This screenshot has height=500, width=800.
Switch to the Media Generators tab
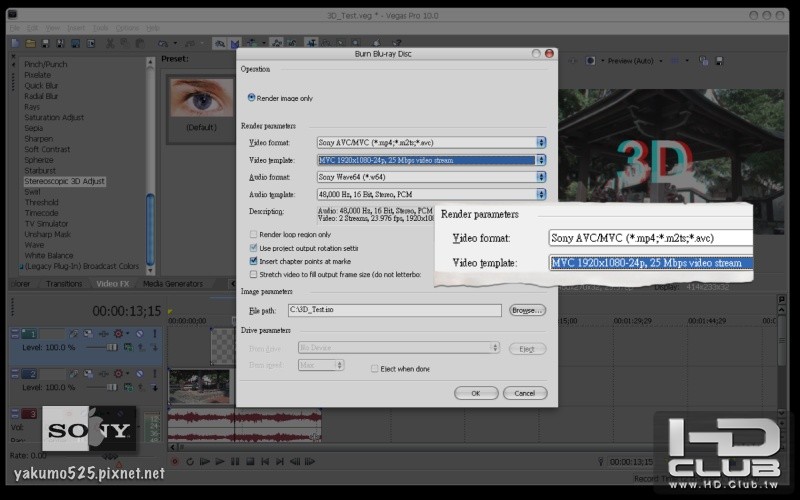[x=172, y=284]
